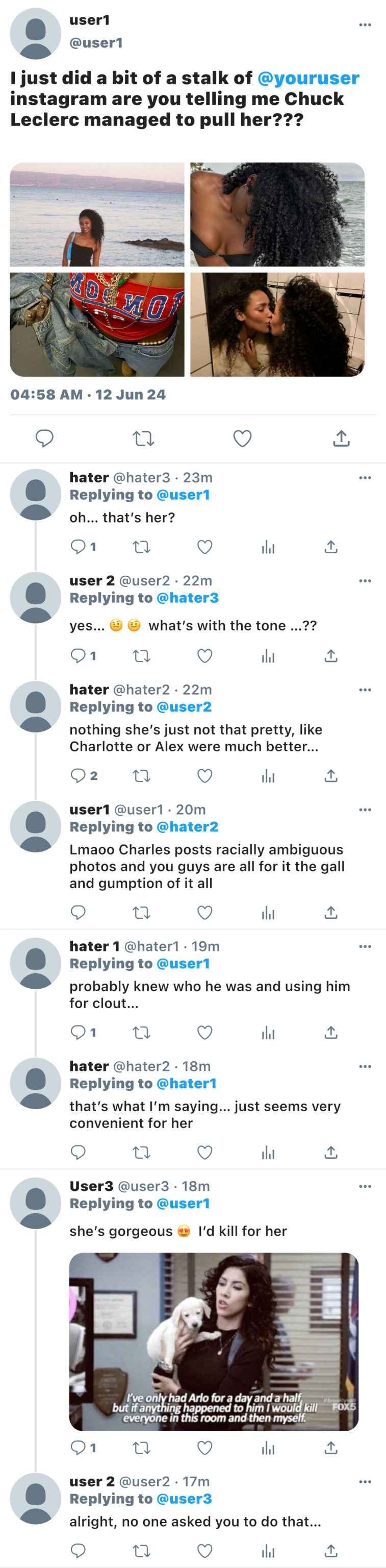
Task: Like the main tweet by user1
Action: (242, 438)
